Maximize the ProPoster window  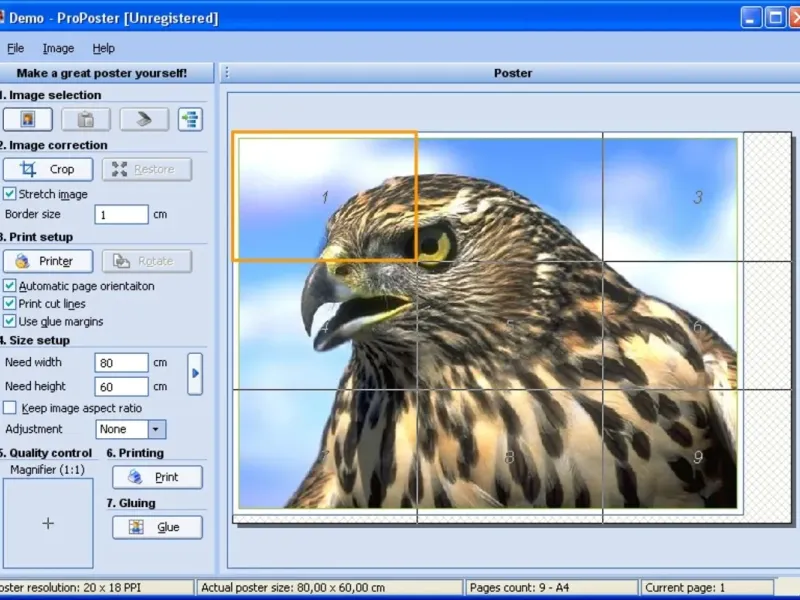(x=776, y=18)
